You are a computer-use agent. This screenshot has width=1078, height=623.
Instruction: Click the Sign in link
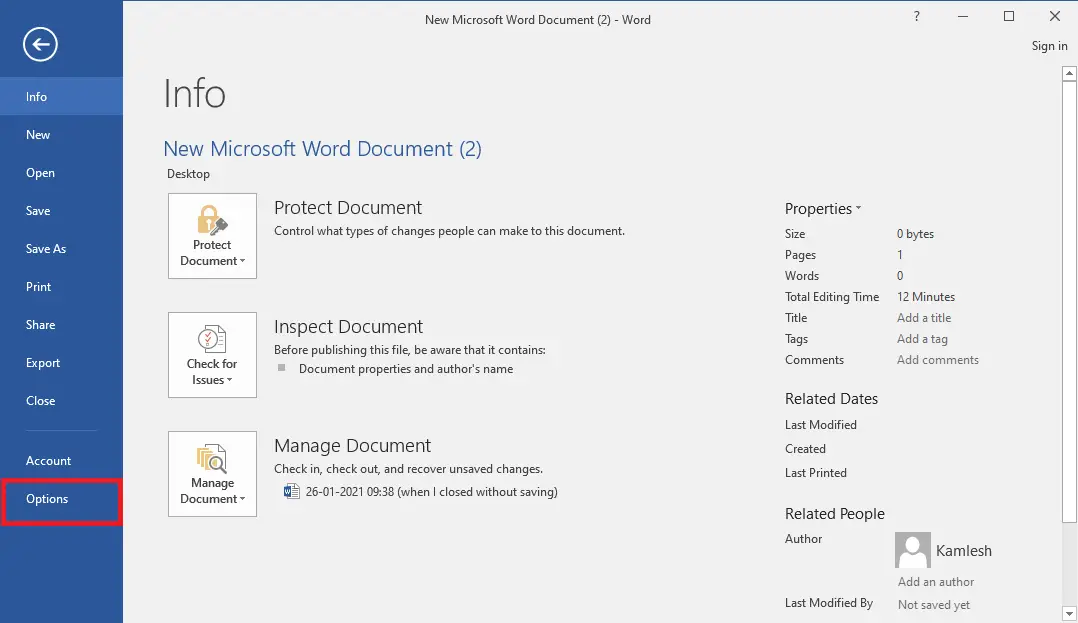coord(1049,46)
